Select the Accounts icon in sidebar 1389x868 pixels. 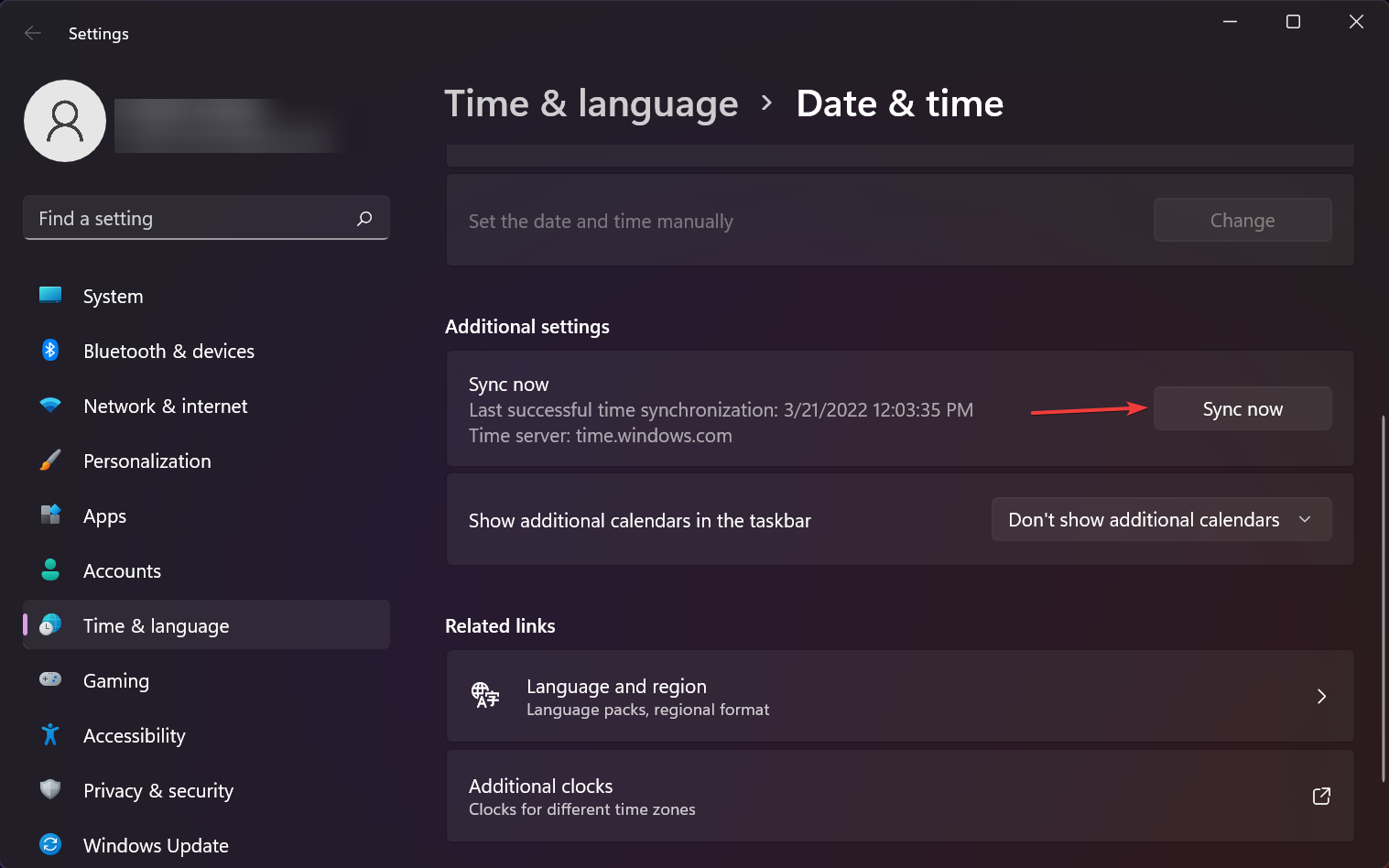tap(50, 570)
